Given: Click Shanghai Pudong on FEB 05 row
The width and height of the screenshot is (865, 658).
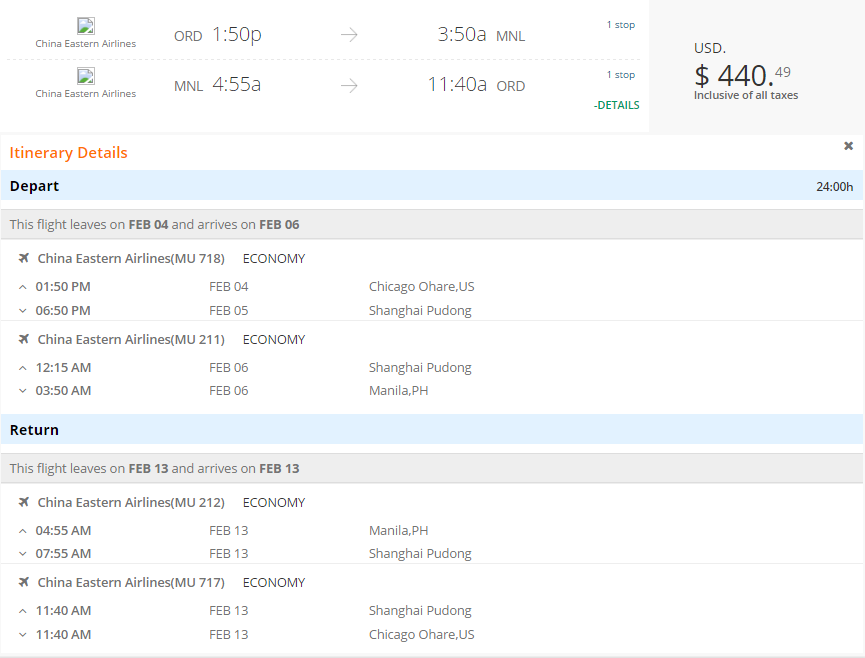Looking at the screenshot, I should pyautogui.click(x=420, y=311).
